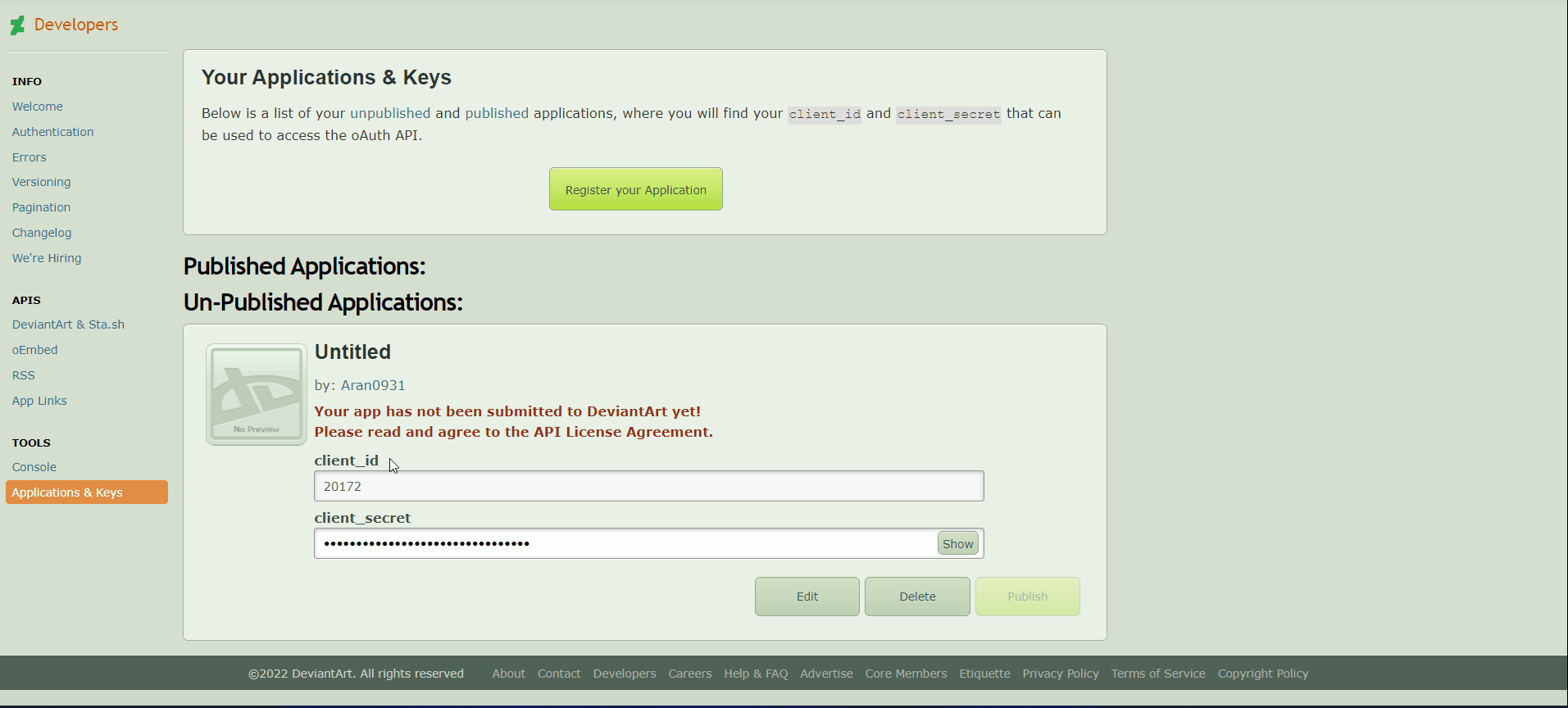
Task: Open the Welcome page
Action: pos(38,107)
